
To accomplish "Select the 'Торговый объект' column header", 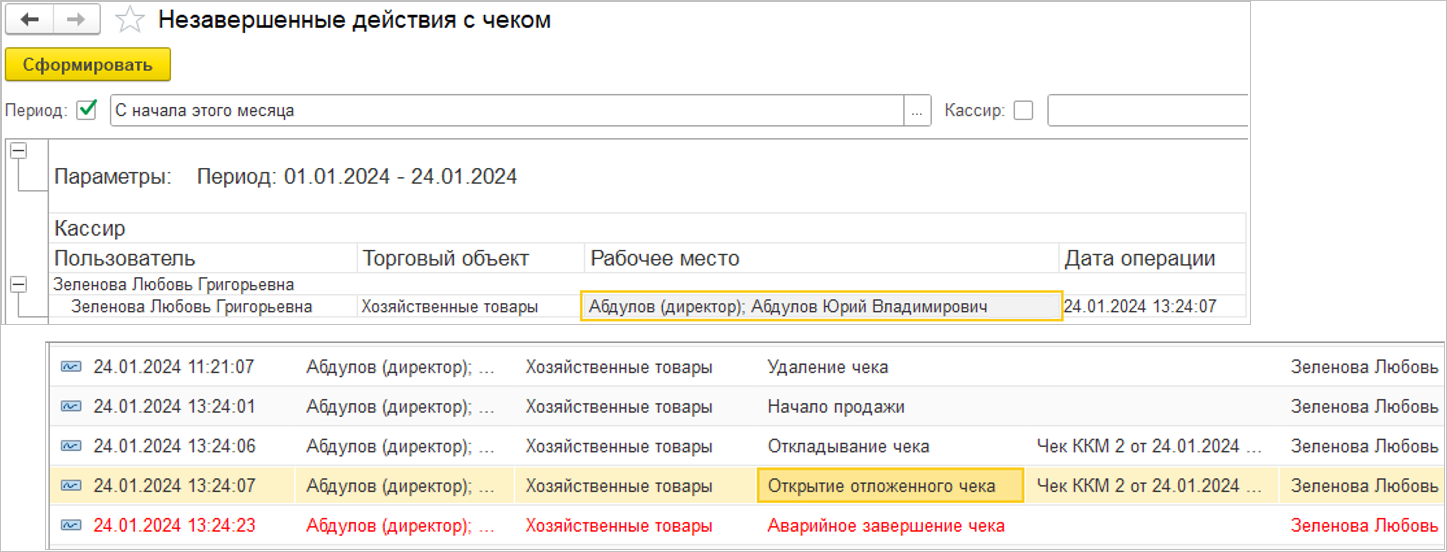I will pos(445,259).
